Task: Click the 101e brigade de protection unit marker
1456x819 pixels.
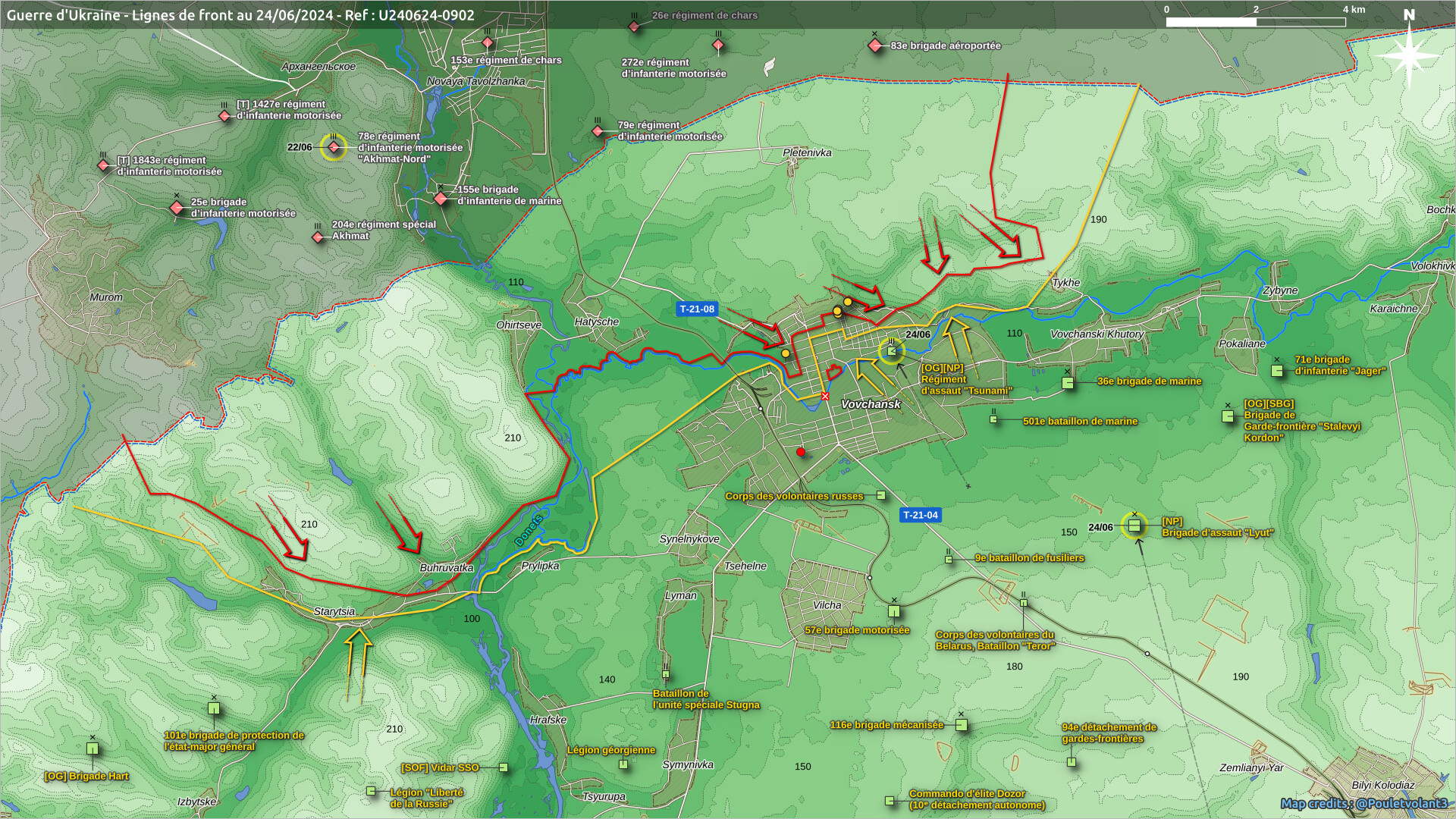Action: point(214,709)
